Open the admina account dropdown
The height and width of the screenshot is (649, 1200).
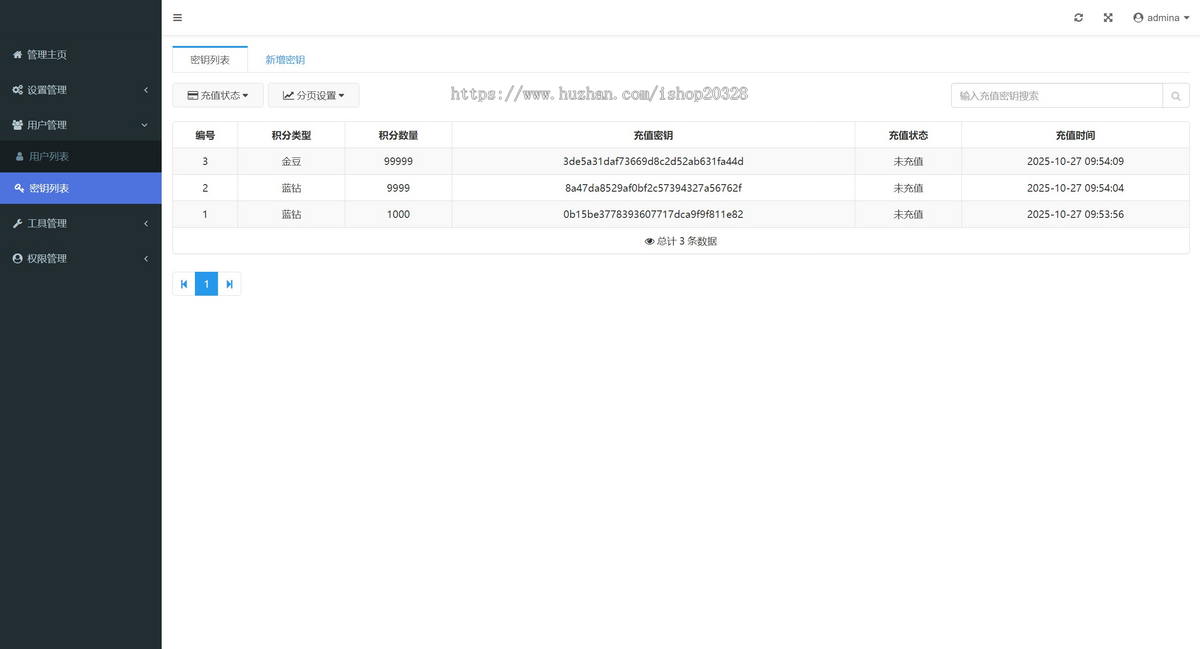pyautogui.click(x=1162, y=18)
